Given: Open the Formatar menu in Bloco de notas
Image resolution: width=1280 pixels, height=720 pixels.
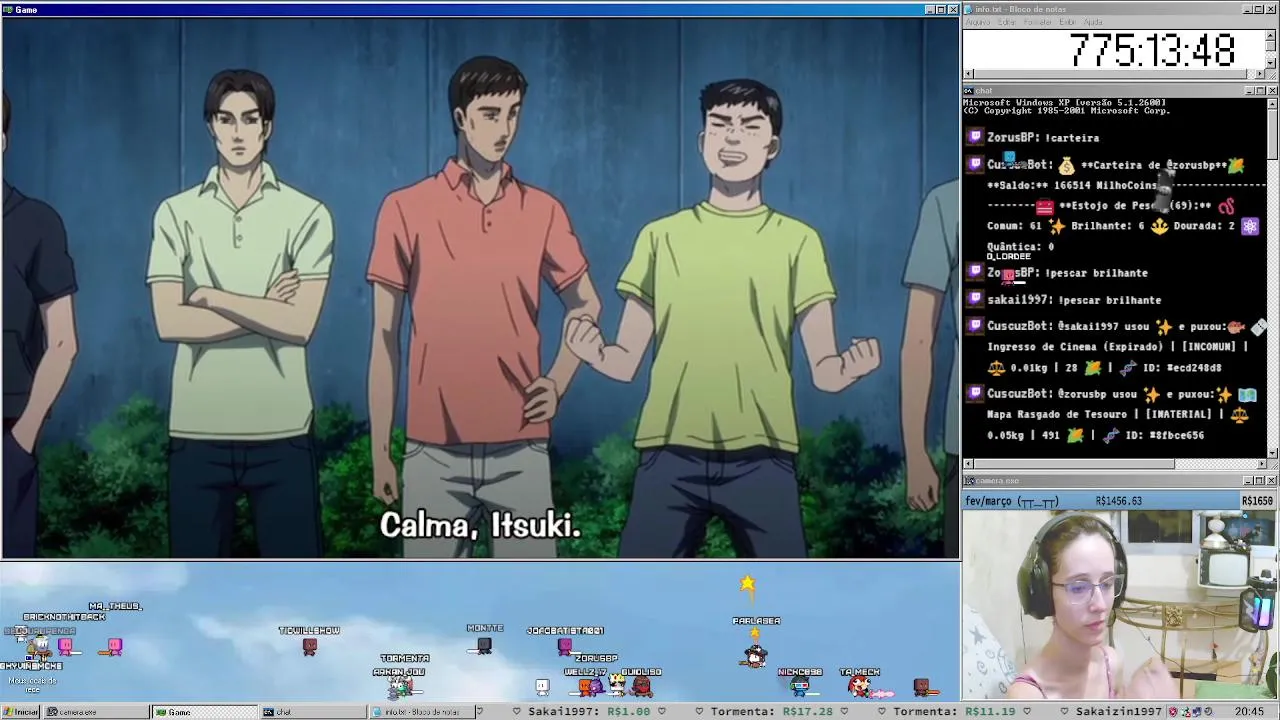Looking at the screenshot, I should point(1038,22).
